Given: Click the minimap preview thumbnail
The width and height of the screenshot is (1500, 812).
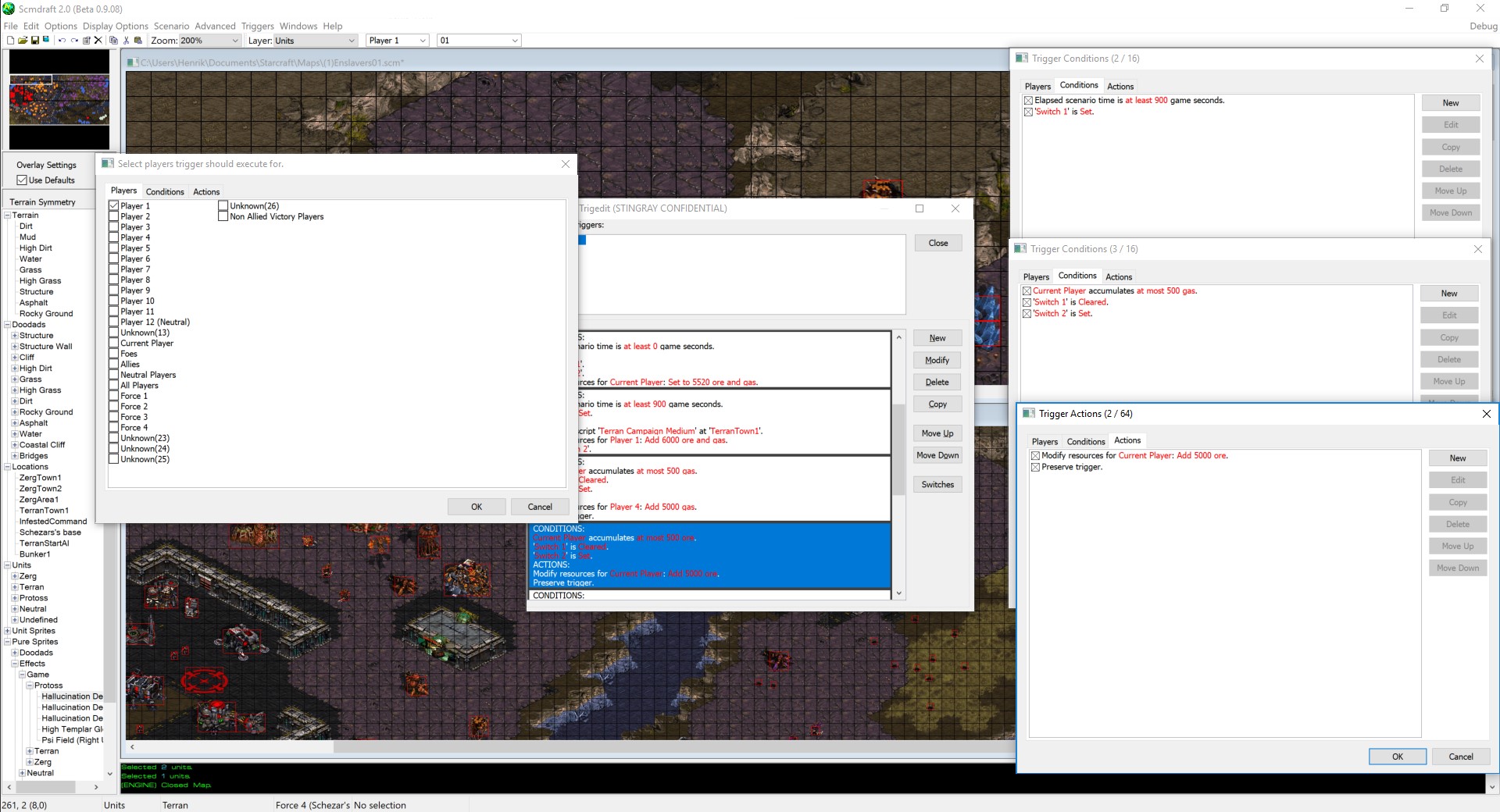Looking at the screenshot, I should point(59,99).
